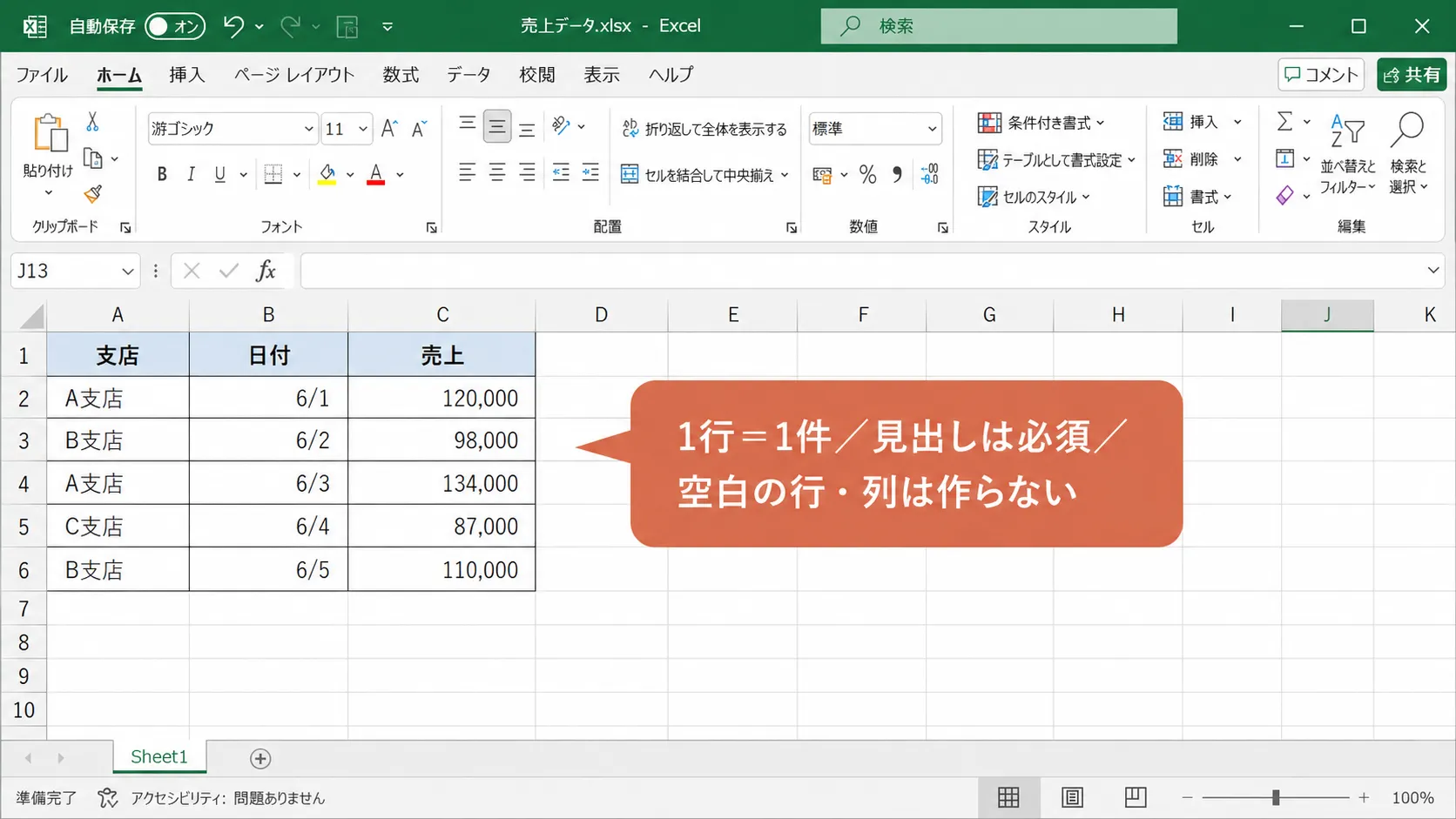The width and height of the screenshot is (1456, 819).
Task: Click the コメント button
Action: point(1321,75)
